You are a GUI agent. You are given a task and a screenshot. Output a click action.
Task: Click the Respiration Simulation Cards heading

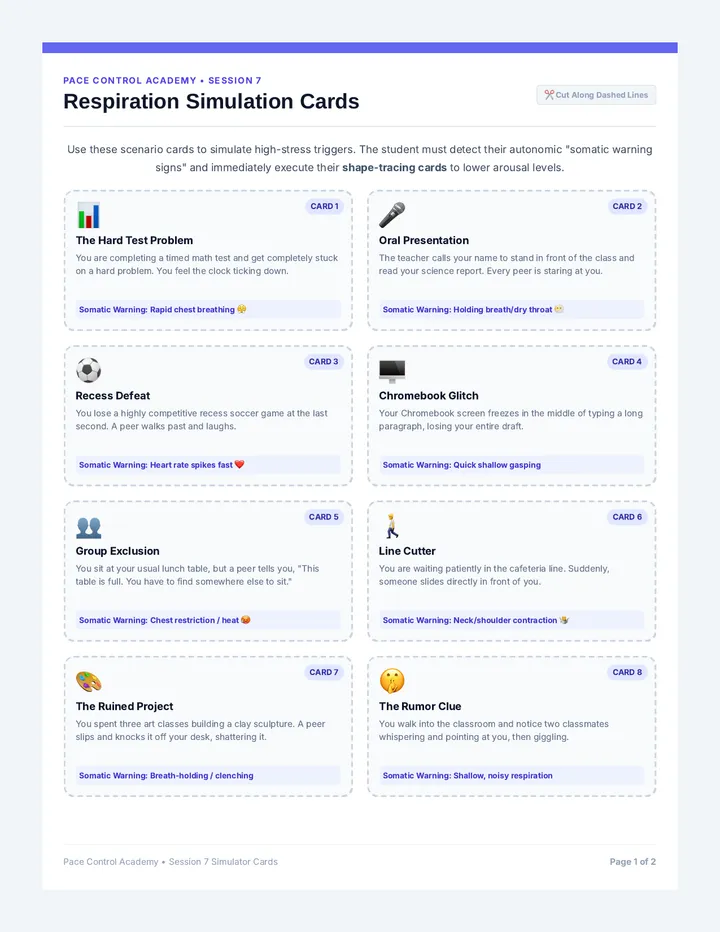point(211,102)
